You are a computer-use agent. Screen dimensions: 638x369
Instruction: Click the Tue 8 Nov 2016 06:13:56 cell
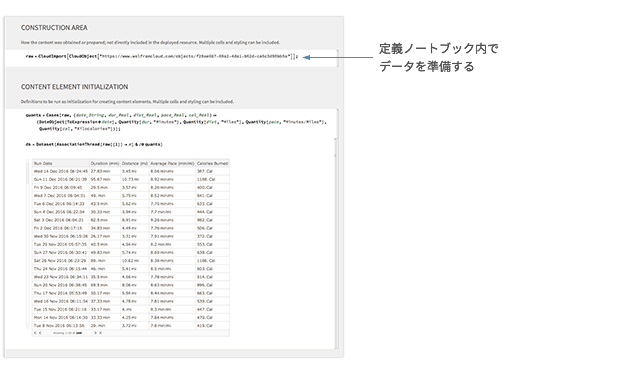coord(61,326)
